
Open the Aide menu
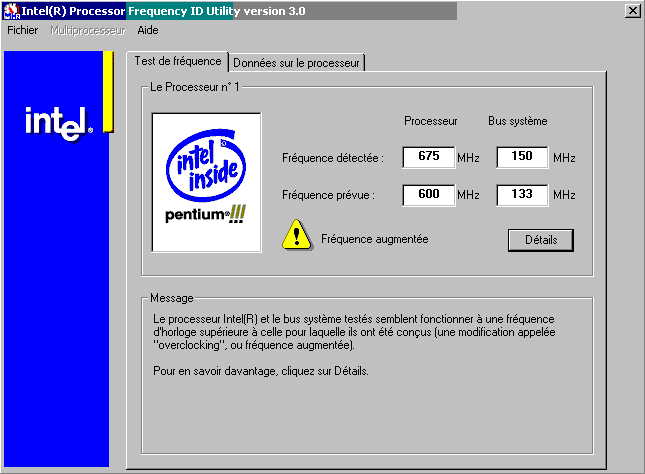pos(148,30)
